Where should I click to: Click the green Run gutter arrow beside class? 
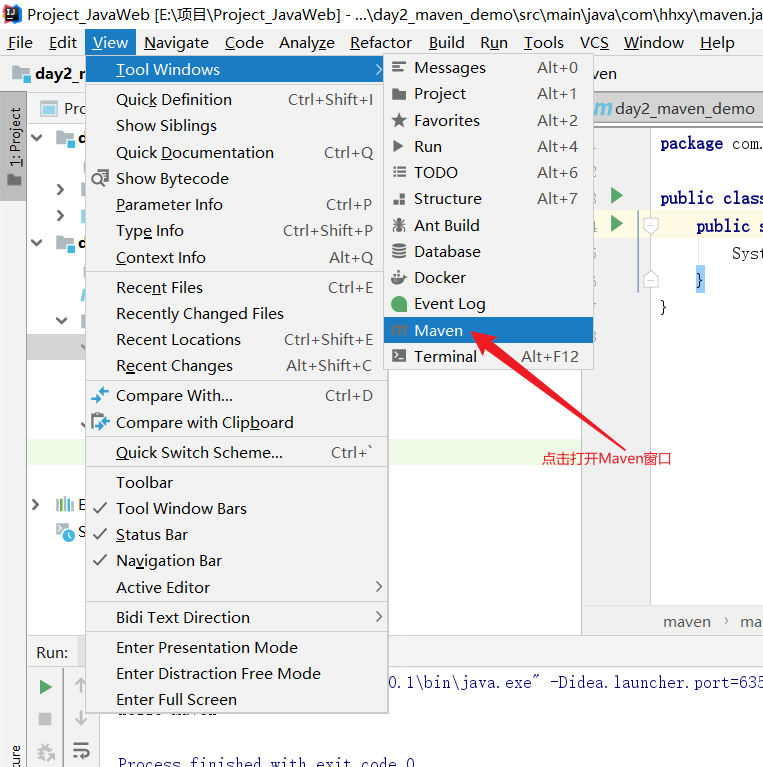617,196
